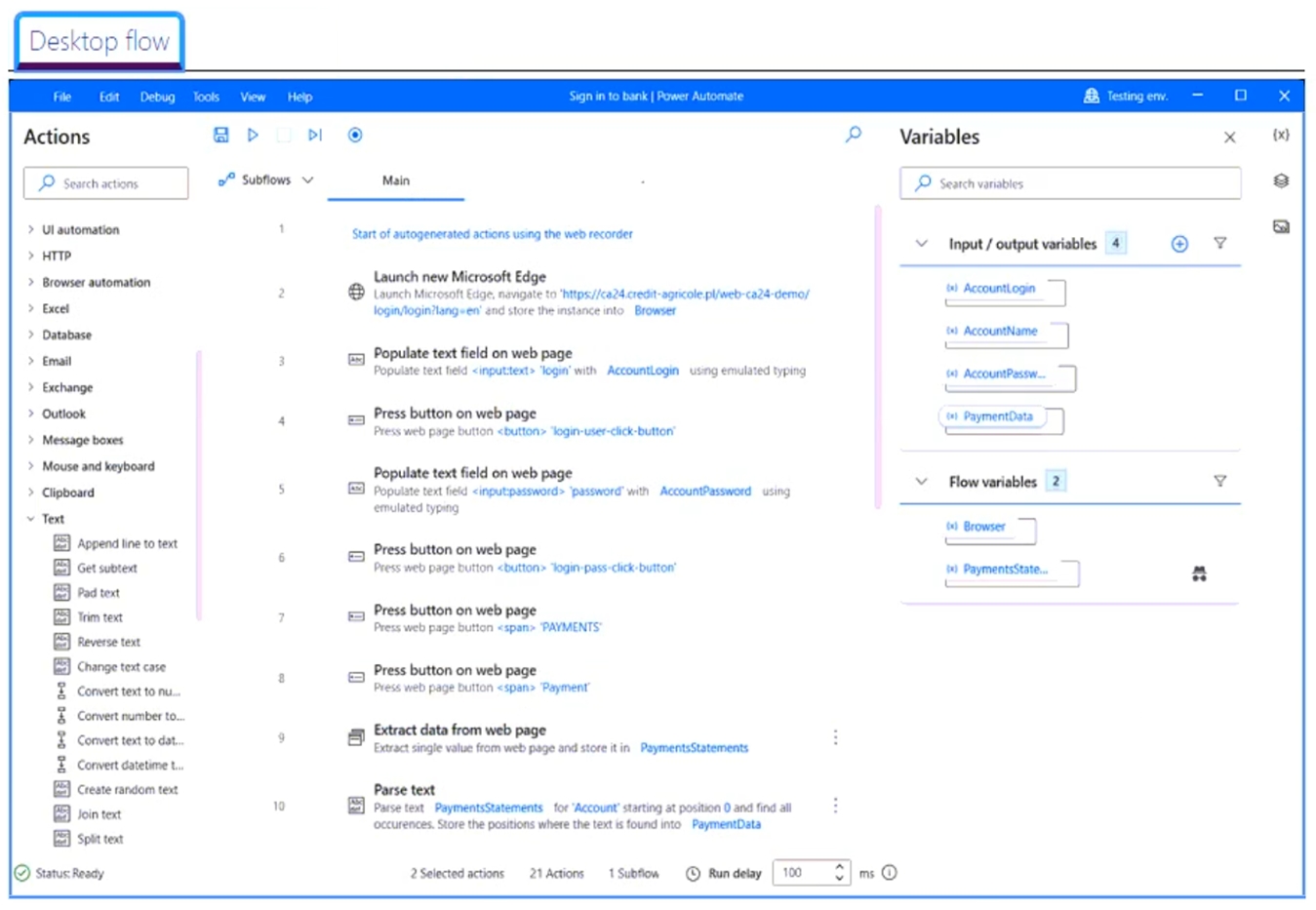Open the Images pane icon
This screenshot has height=910, width=1316.
click(x=1281, y=227)
